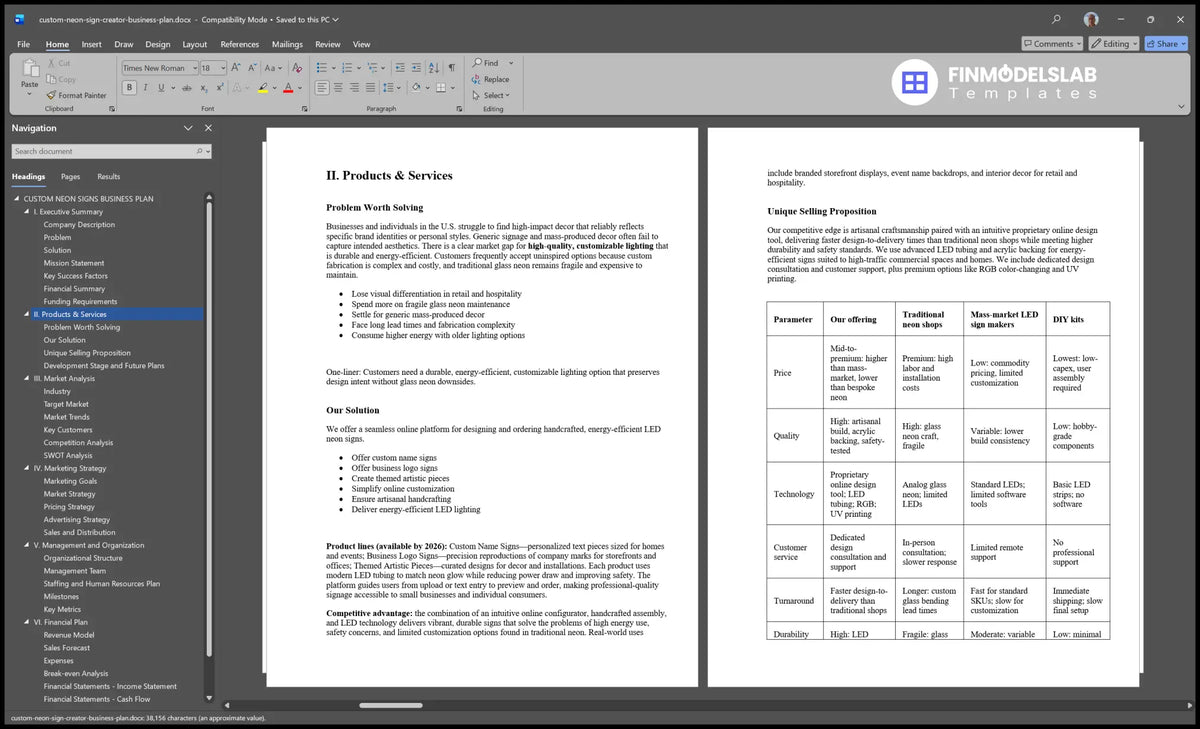
Task: Open the font name dropdown
Action: pyautogui.click(x=193, y=68)
